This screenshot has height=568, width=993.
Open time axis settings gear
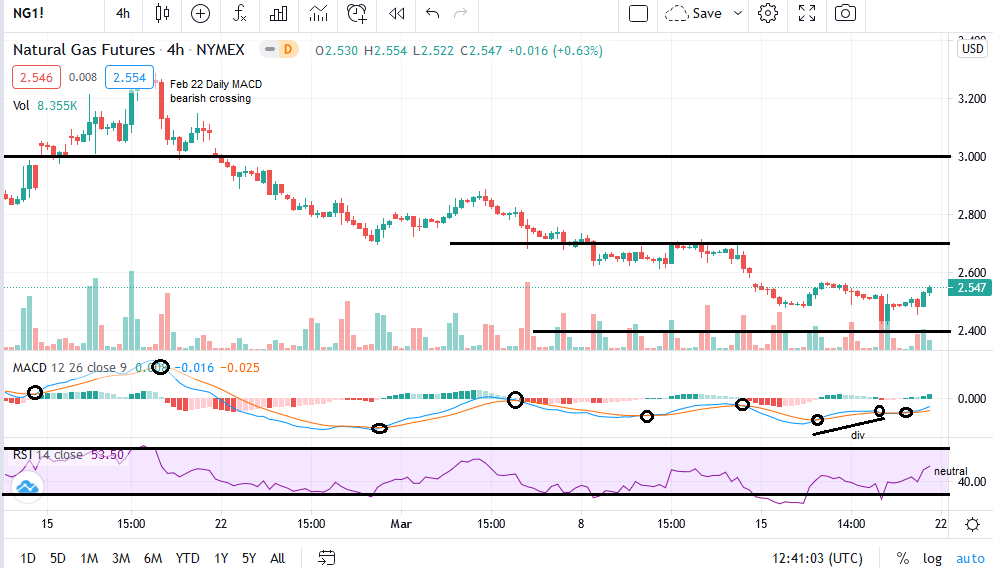[x=972, y=524]
